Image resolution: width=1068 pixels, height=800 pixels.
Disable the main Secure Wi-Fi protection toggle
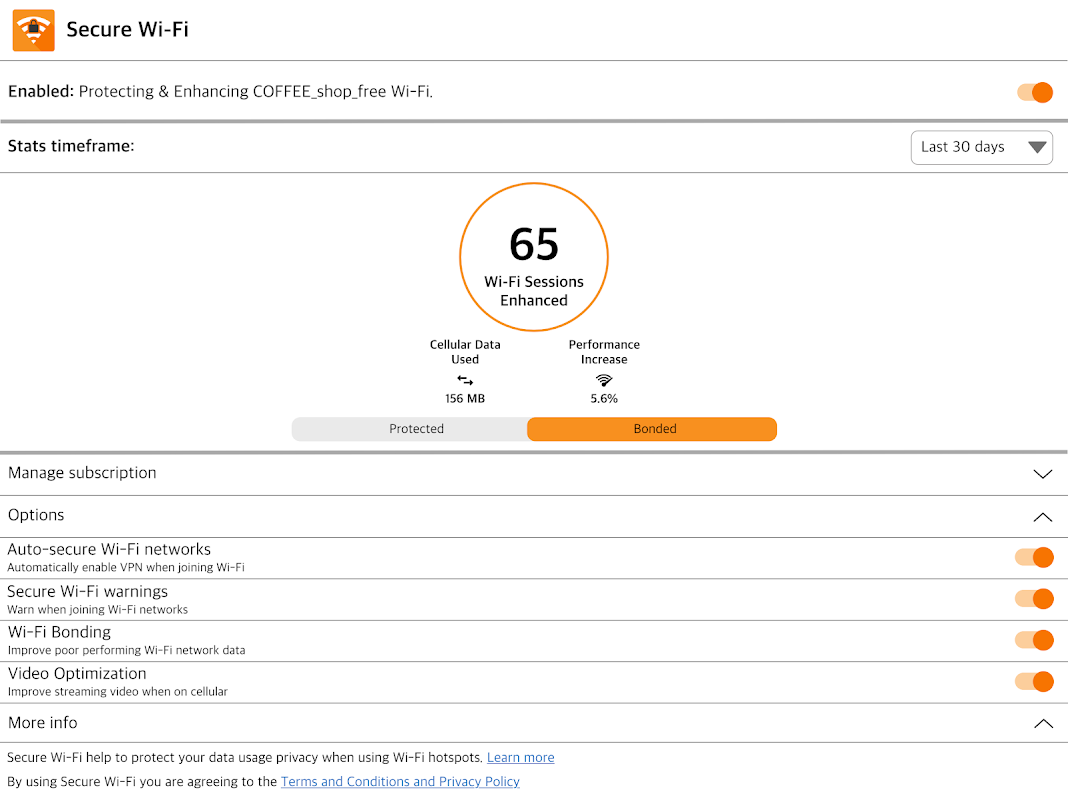point(1036,92)
